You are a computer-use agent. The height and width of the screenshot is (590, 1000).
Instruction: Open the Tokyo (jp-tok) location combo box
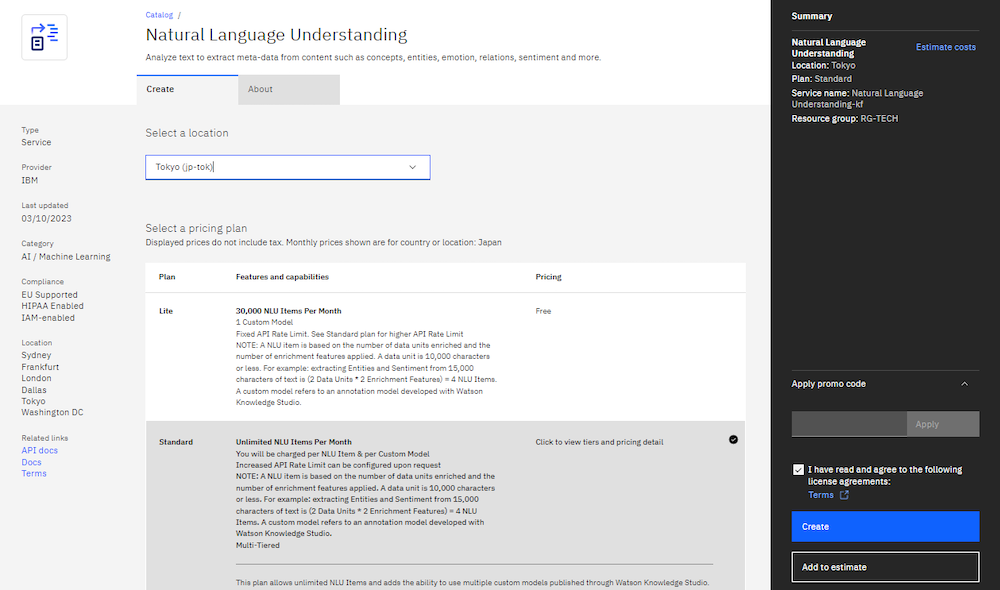287,167
